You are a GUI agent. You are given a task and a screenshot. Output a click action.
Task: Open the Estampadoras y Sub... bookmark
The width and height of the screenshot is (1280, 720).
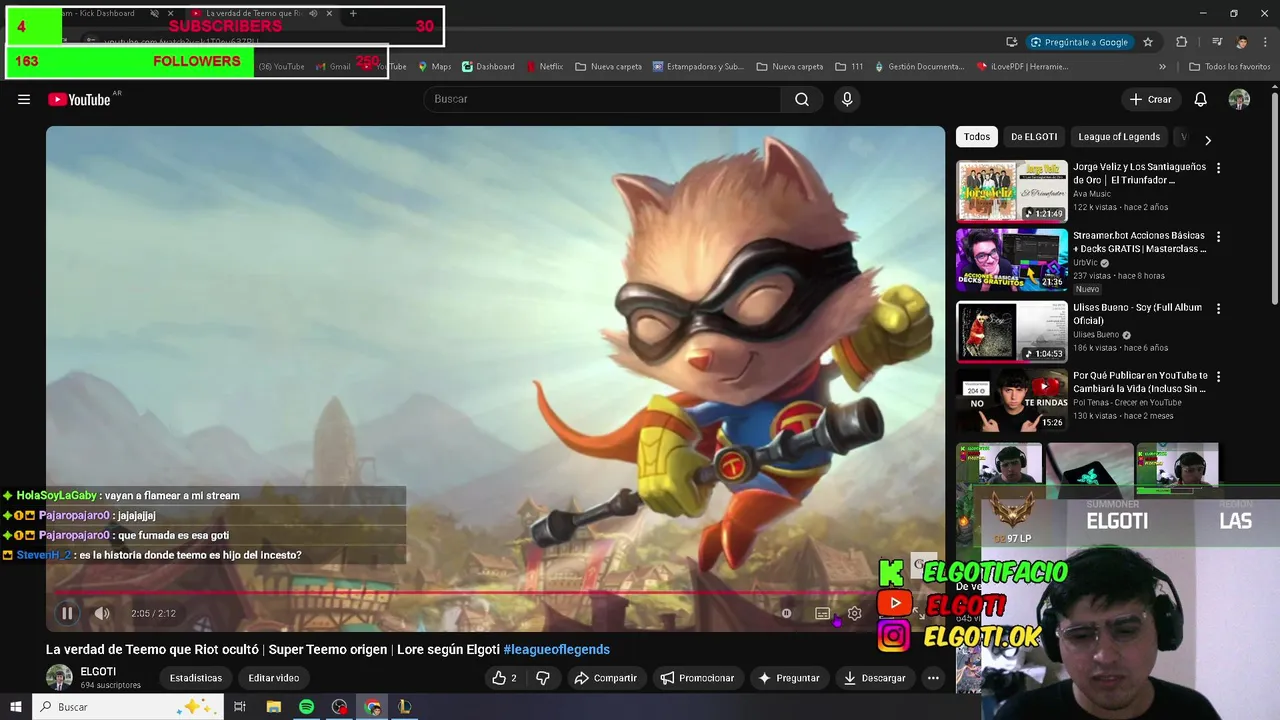698,67
